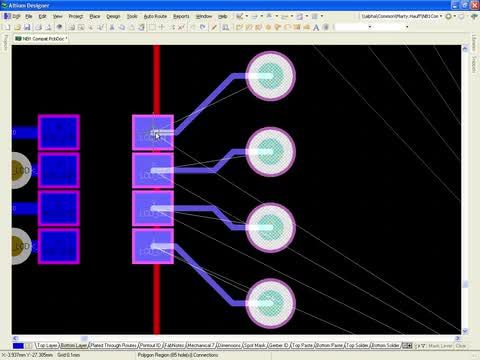480x360 pixels.
Task: Click the vertical scrollbar down arrow
Action: pos(465,331)
